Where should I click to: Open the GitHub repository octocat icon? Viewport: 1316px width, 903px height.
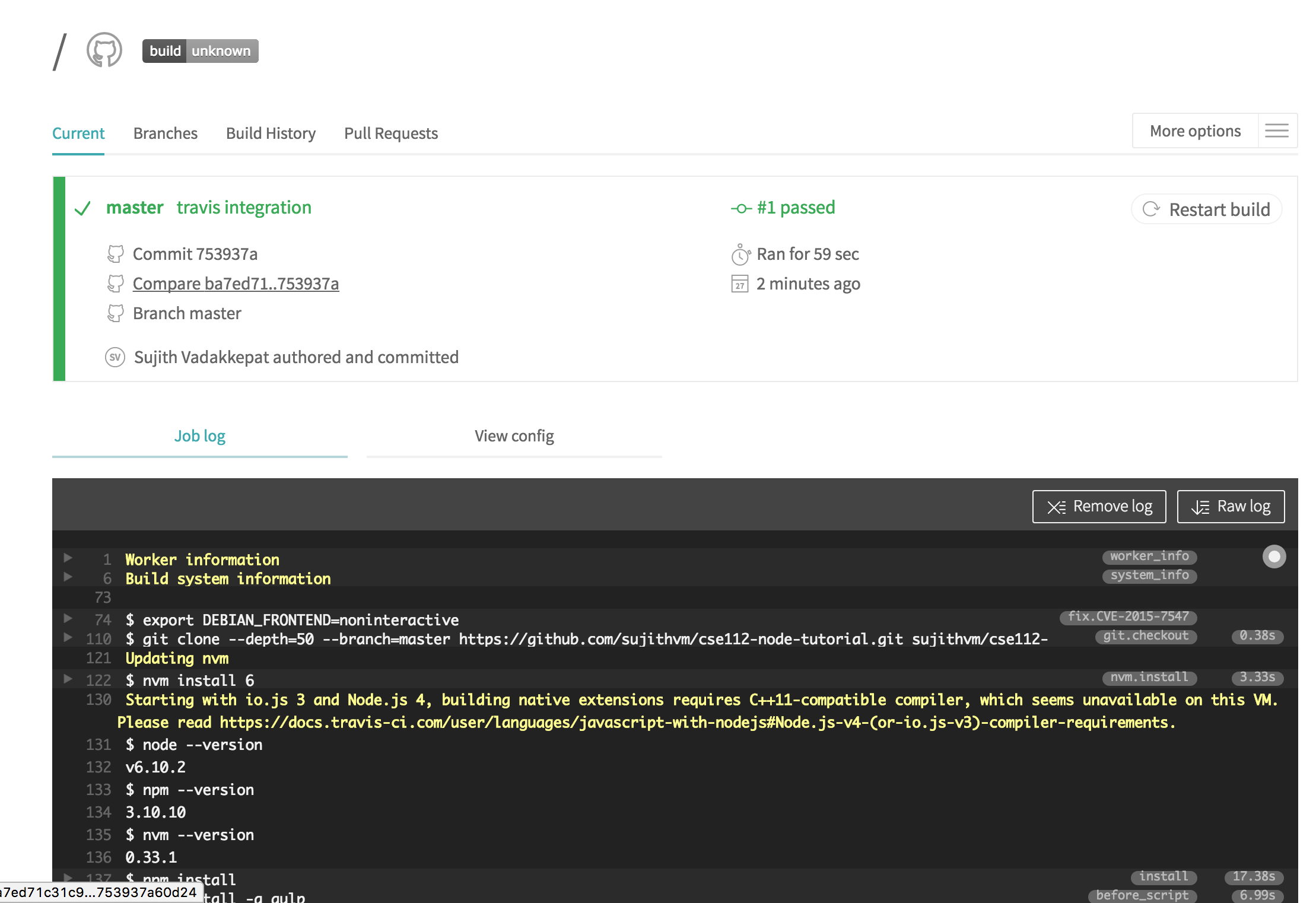click(104, 50)
